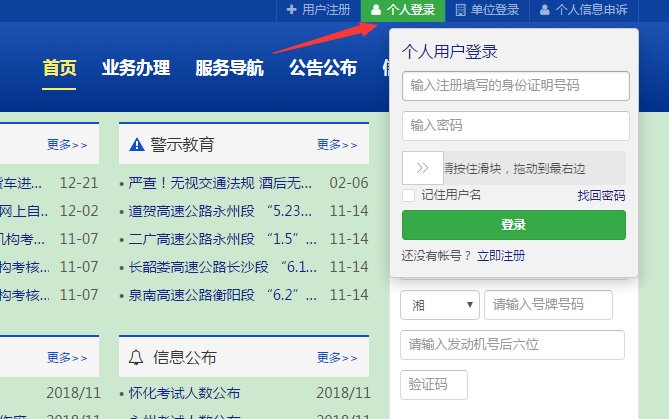This screenshot has width=669, height=419.
Task: Click the 警示教育 section heading
Action: (182, 145)
